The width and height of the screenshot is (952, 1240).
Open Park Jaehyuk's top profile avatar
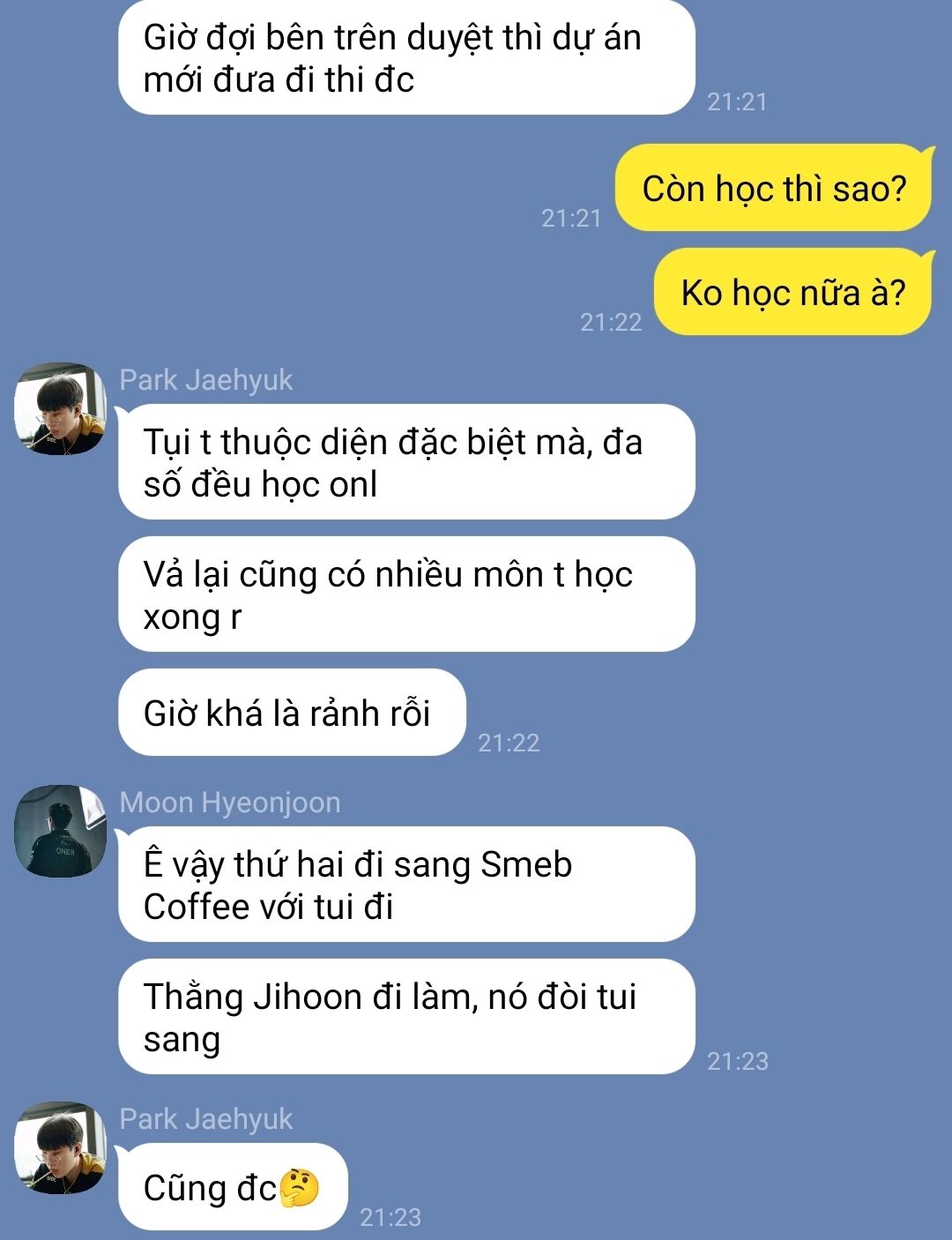point(60,408)
